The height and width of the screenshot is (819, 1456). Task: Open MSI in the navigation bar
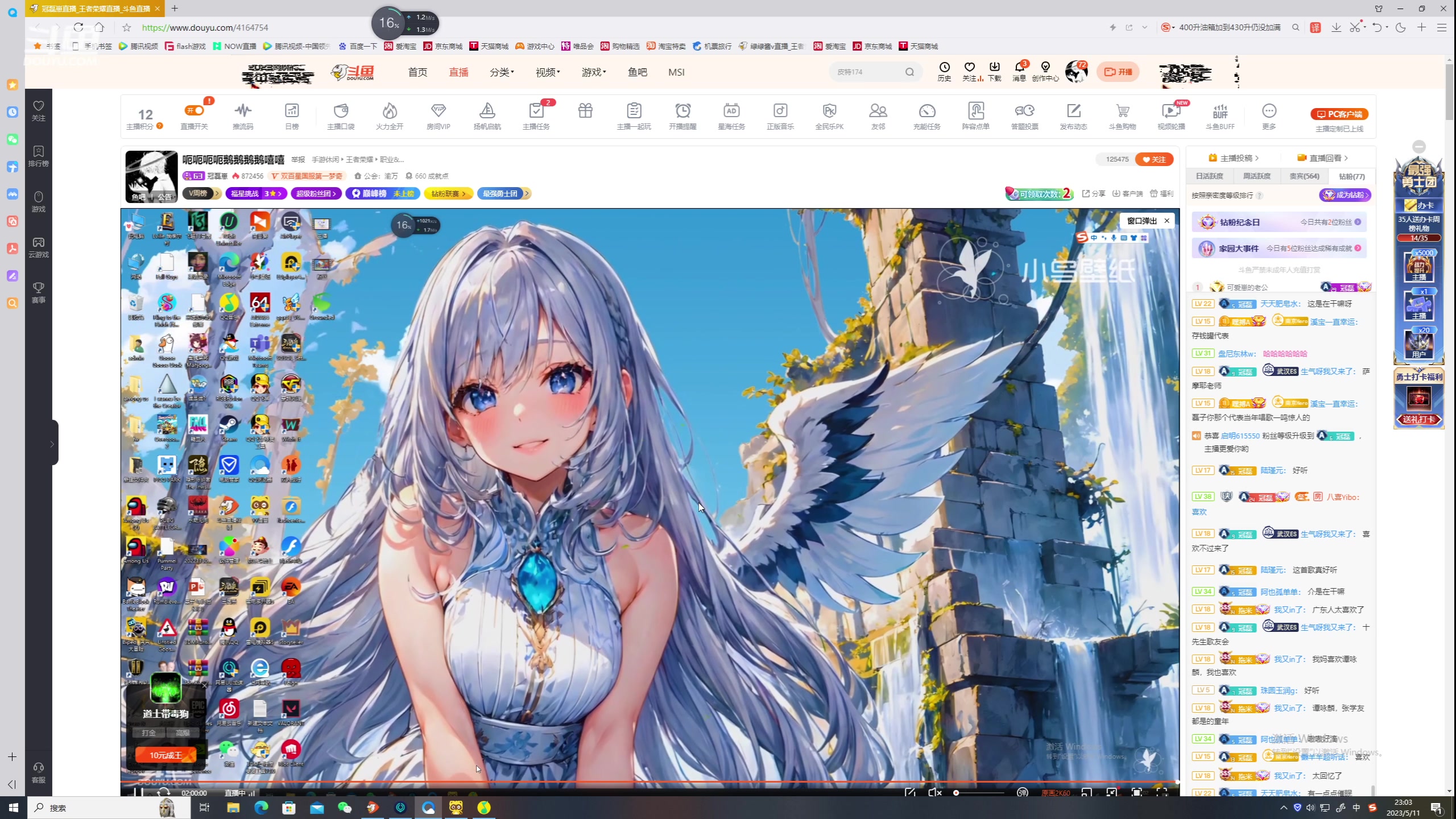click(x=676, y=72)
